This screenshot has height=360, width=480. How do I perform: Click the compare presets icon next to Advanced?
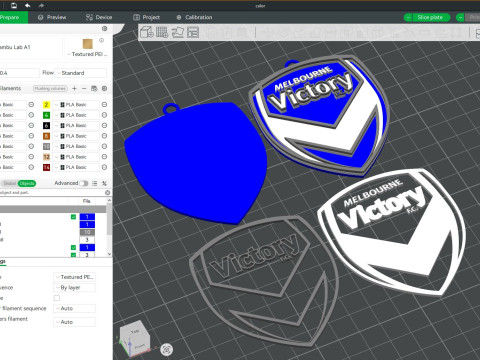(x=104, y=183)
